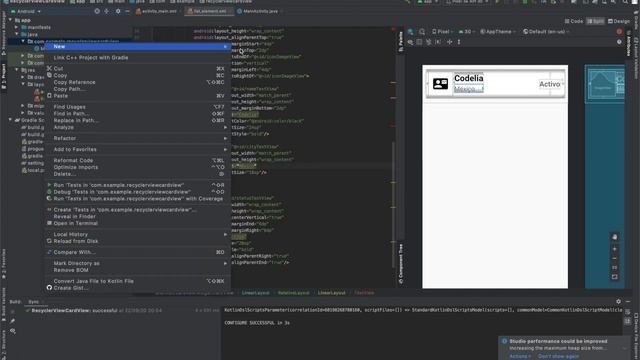This screenshot has height=360, width=640.
Task: Choose Paste from the context menu
Action: 138,96
